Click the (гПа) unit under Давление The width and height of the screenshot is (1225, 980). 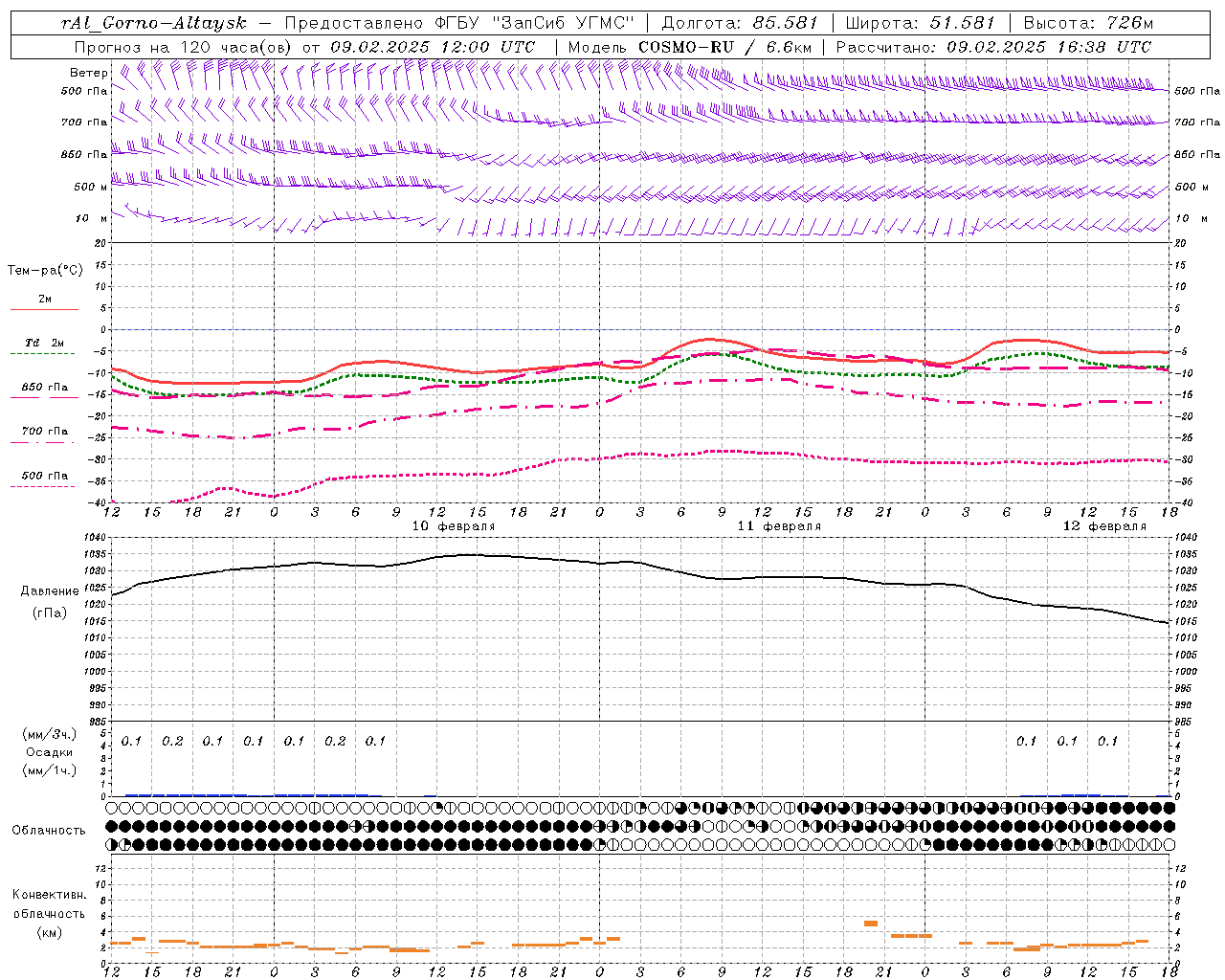(x=50, y=613)
